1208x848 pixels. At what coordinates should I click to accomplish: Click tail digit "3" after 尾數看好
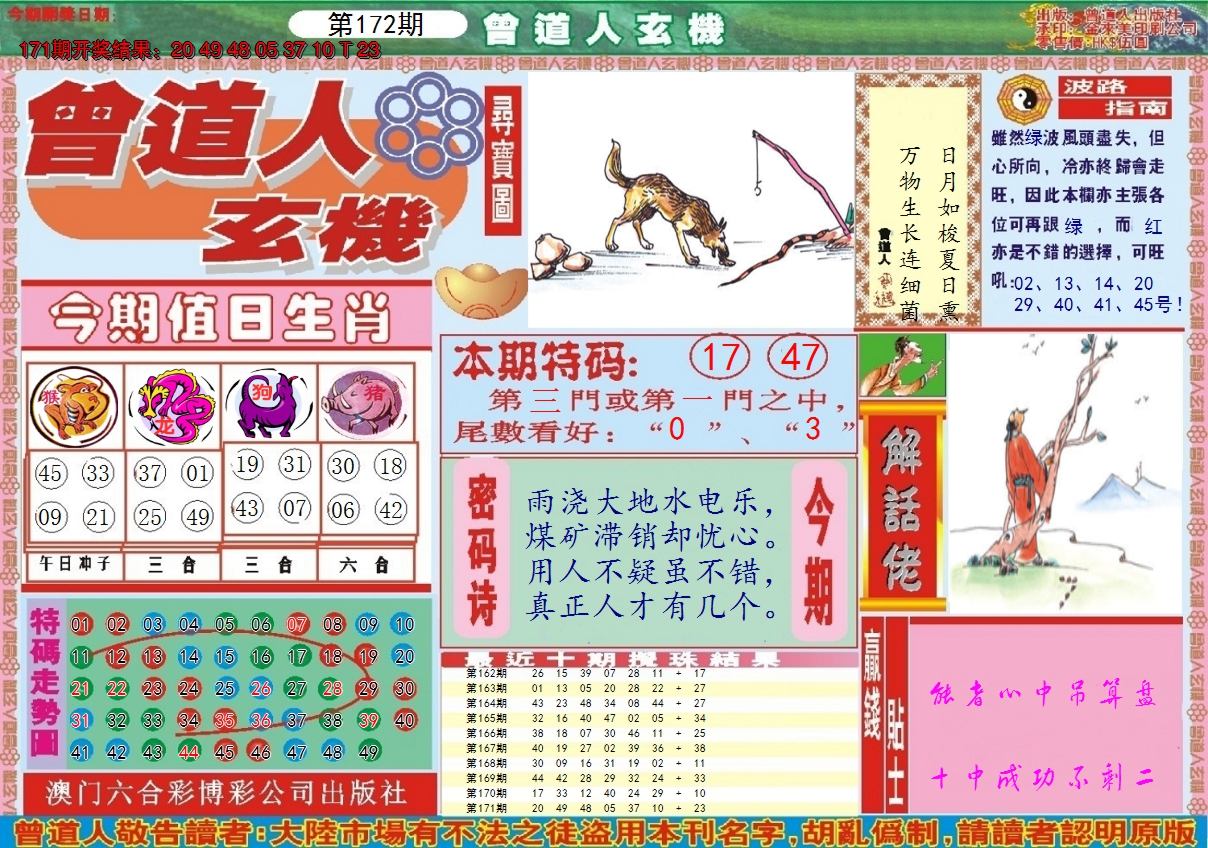coord(812,430)
